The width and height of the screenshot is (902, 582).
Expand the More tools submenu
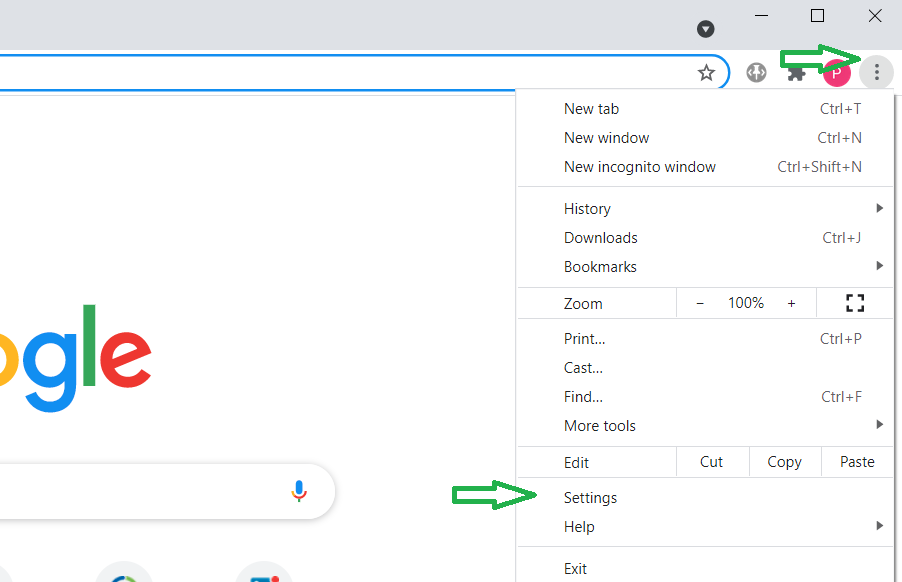click(705, 426)
